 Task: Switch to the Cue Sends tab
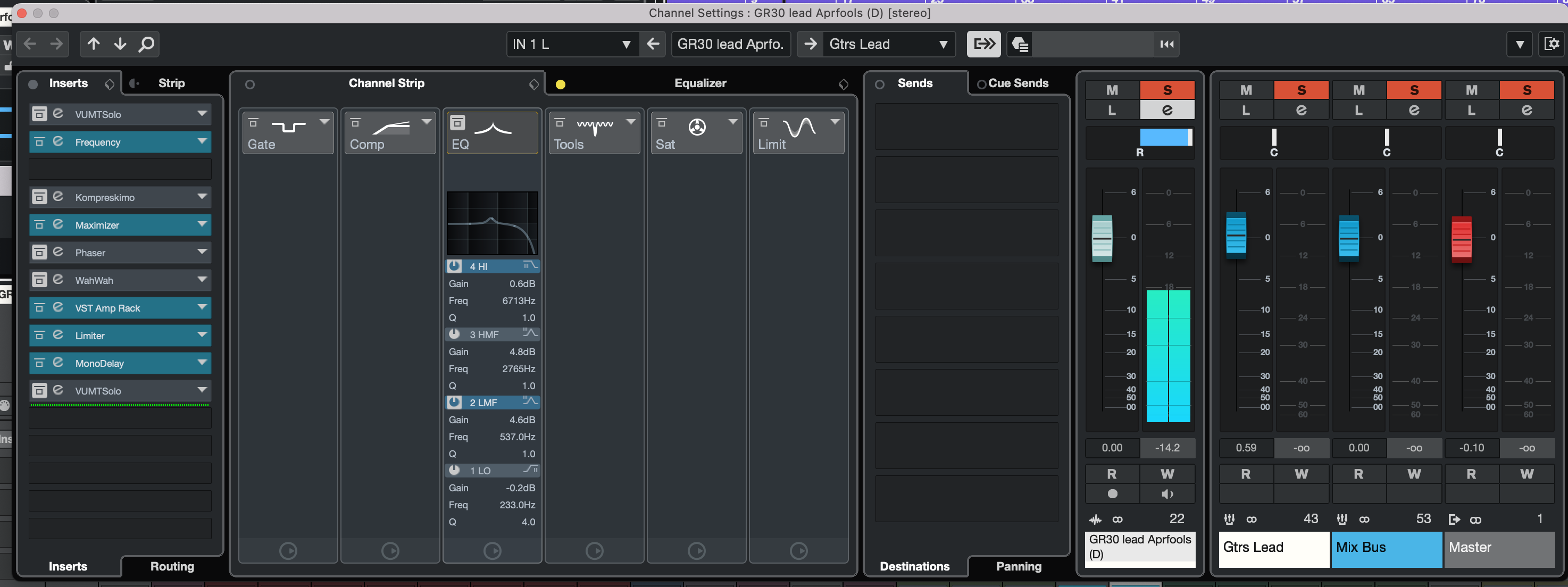[1017, 83]
